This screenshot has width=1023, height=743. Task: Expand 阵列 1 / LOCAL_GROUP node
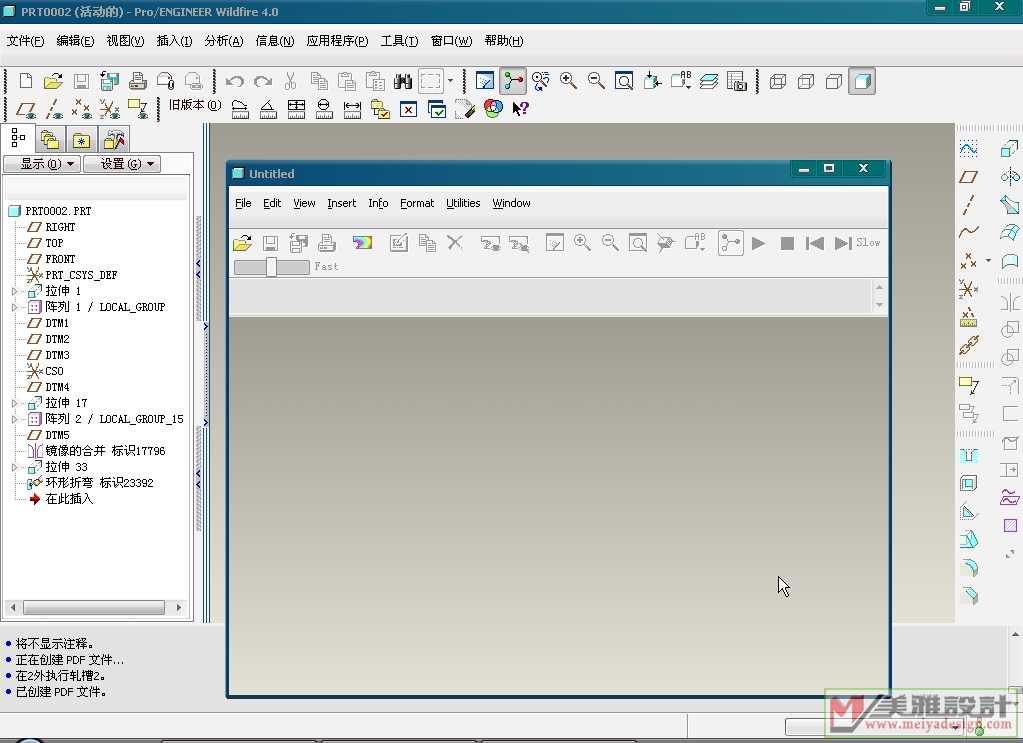click(14, 307)
